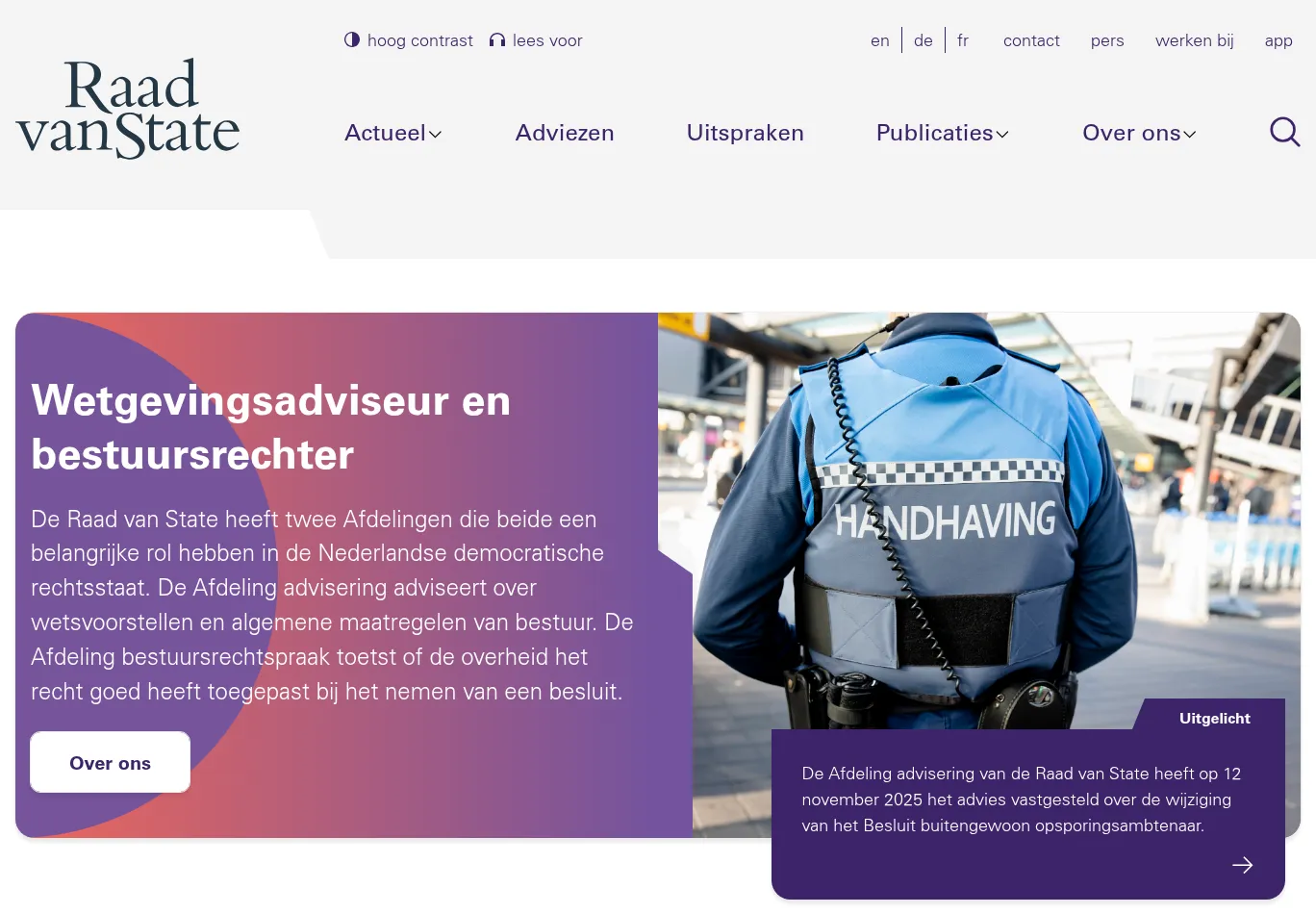Click the search magnifier icon
1316x914 pixels.
1284,132
